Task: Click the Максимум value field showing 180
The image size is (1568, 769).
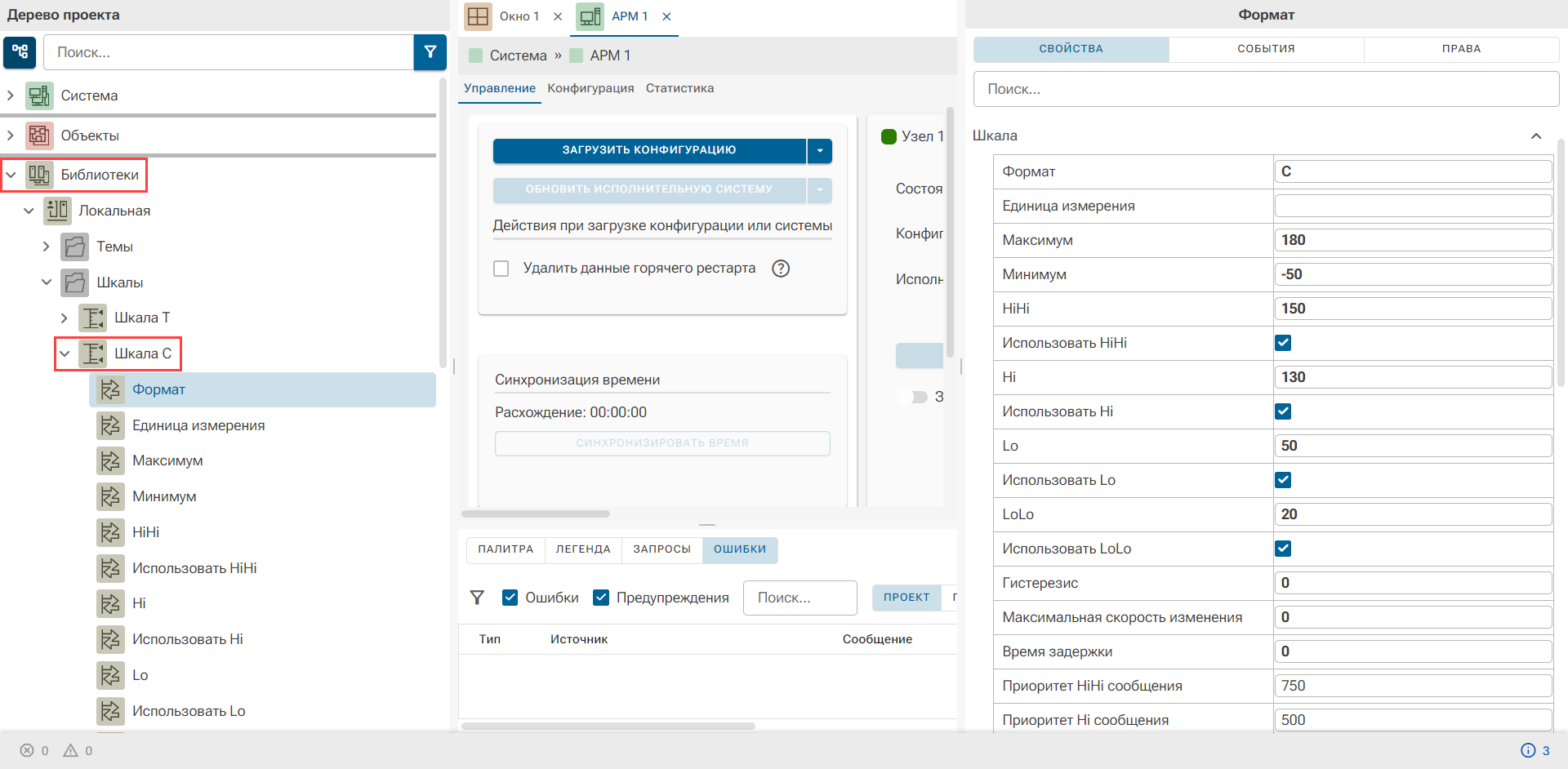Action: click(1413, 240)
